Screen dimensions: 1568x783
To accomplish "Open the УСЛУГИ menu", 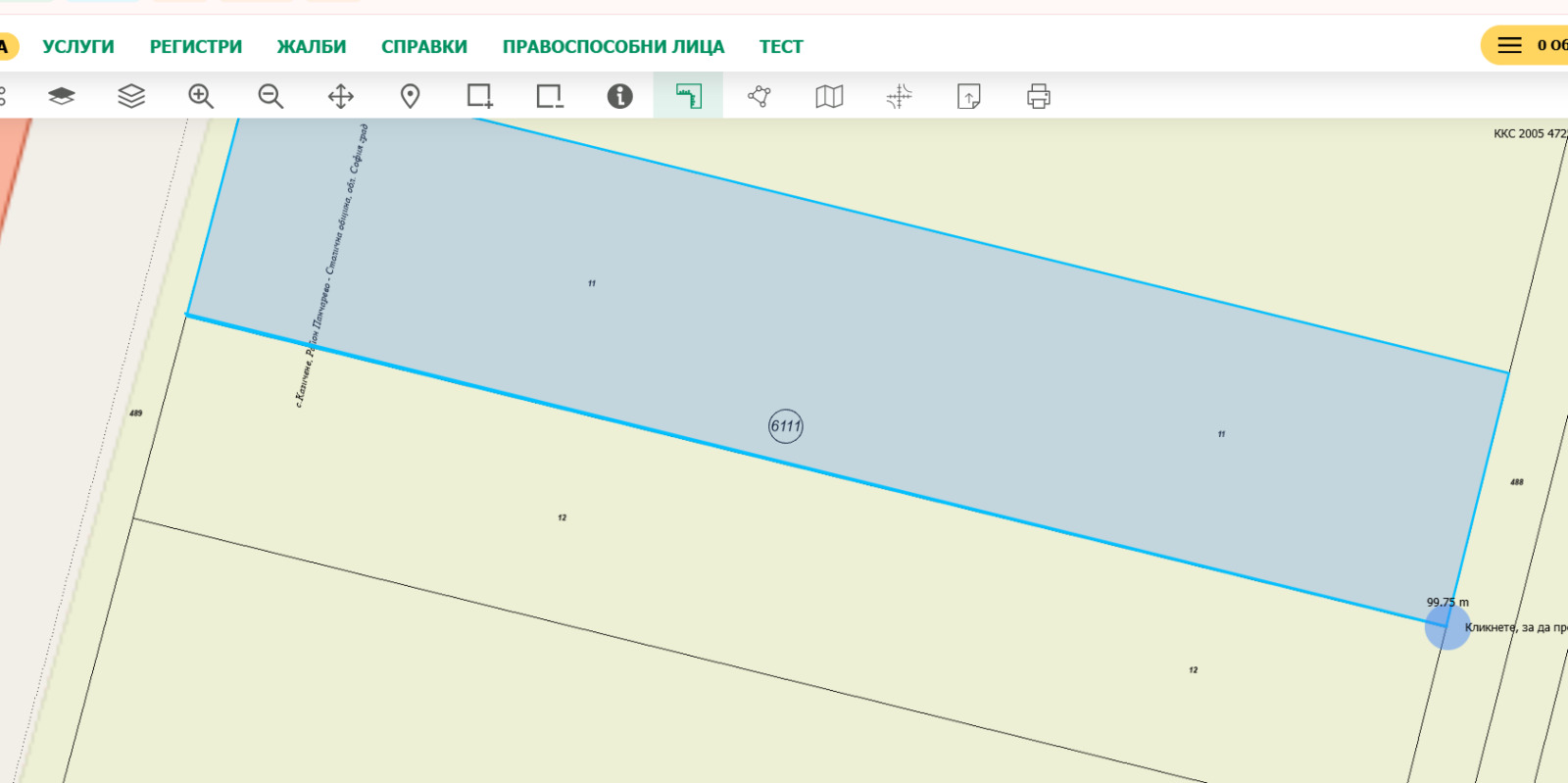I will (x=78, y=47).
